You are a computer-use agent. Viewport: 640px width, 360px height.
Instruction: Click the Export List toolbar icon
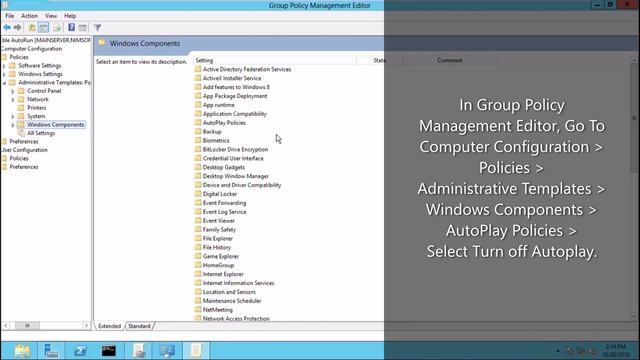coord(57,28)
